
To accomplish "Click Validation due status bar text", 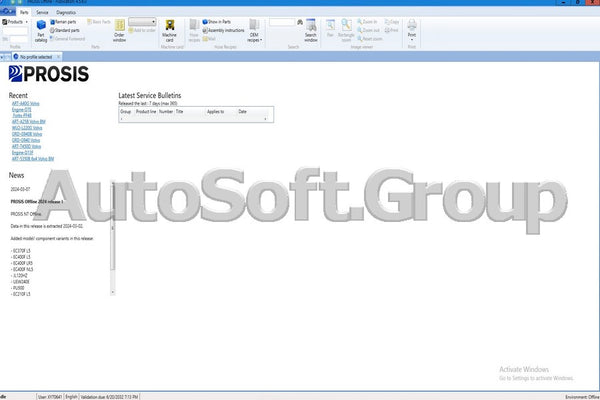I will pyautogui.click(x=109, y=397).
